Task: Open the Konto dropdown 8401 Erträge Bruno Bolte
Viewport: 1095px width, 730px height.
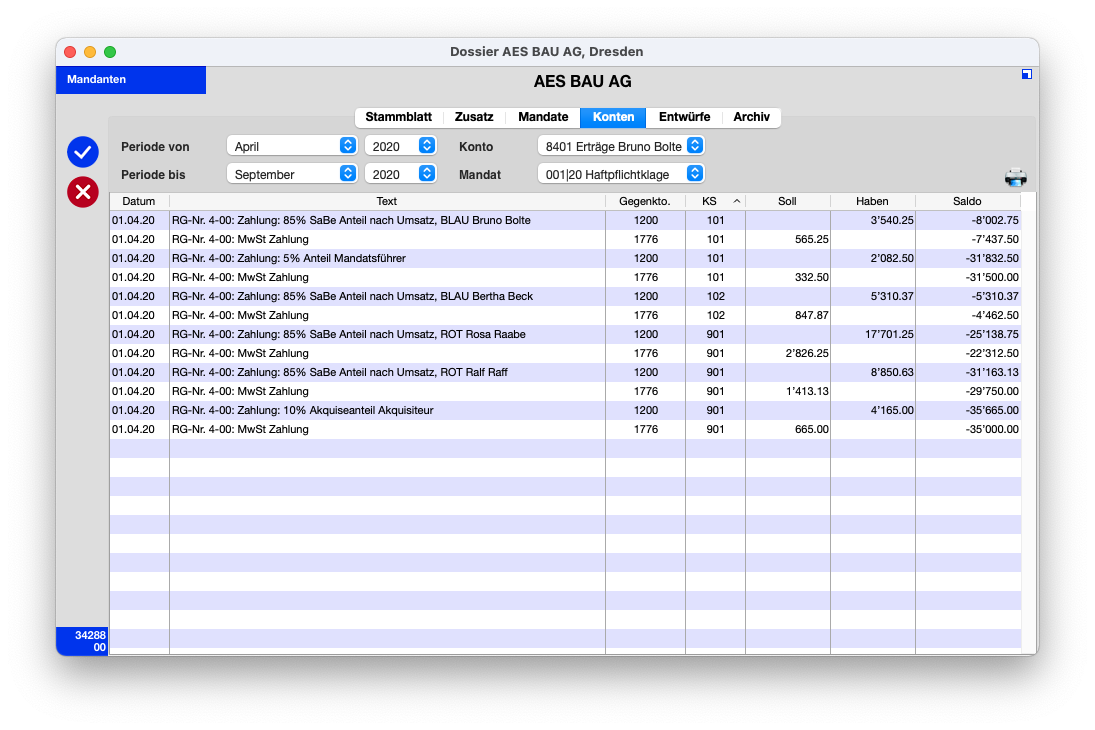Action: click(x=621, y=146)
